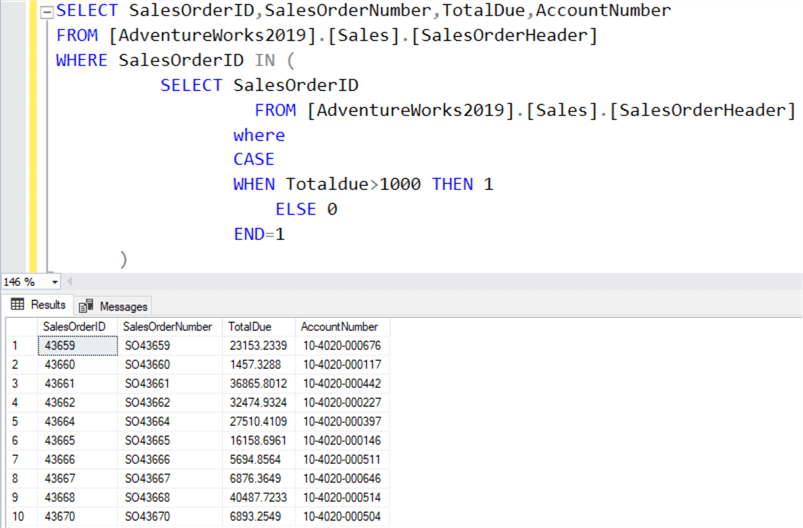Select account number 10-4020-000227
The width and height of the screenshot is (803, 528).
[x=343, y=403]
